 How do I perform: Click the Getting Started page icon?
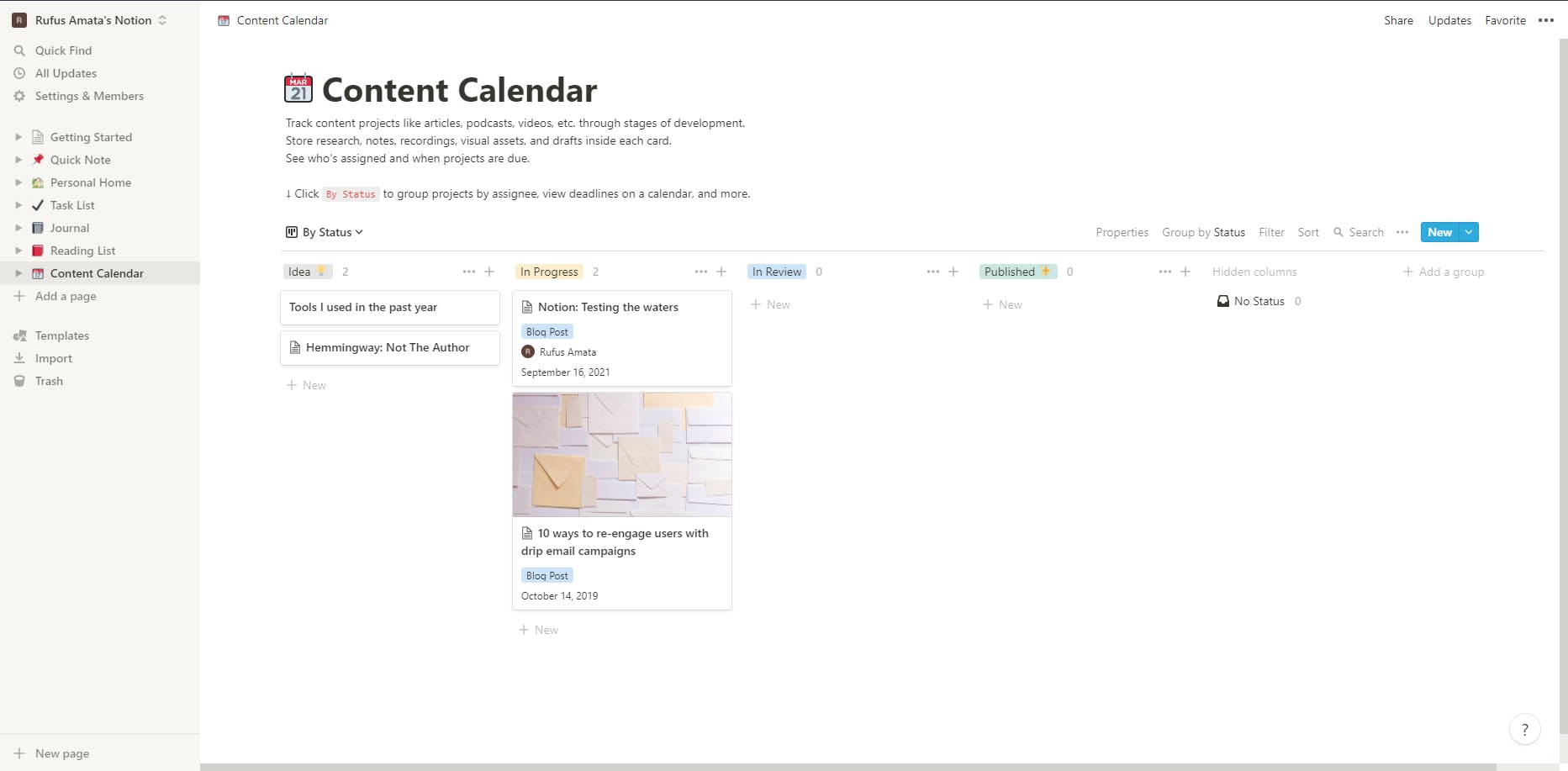click(x=38, y=137)
